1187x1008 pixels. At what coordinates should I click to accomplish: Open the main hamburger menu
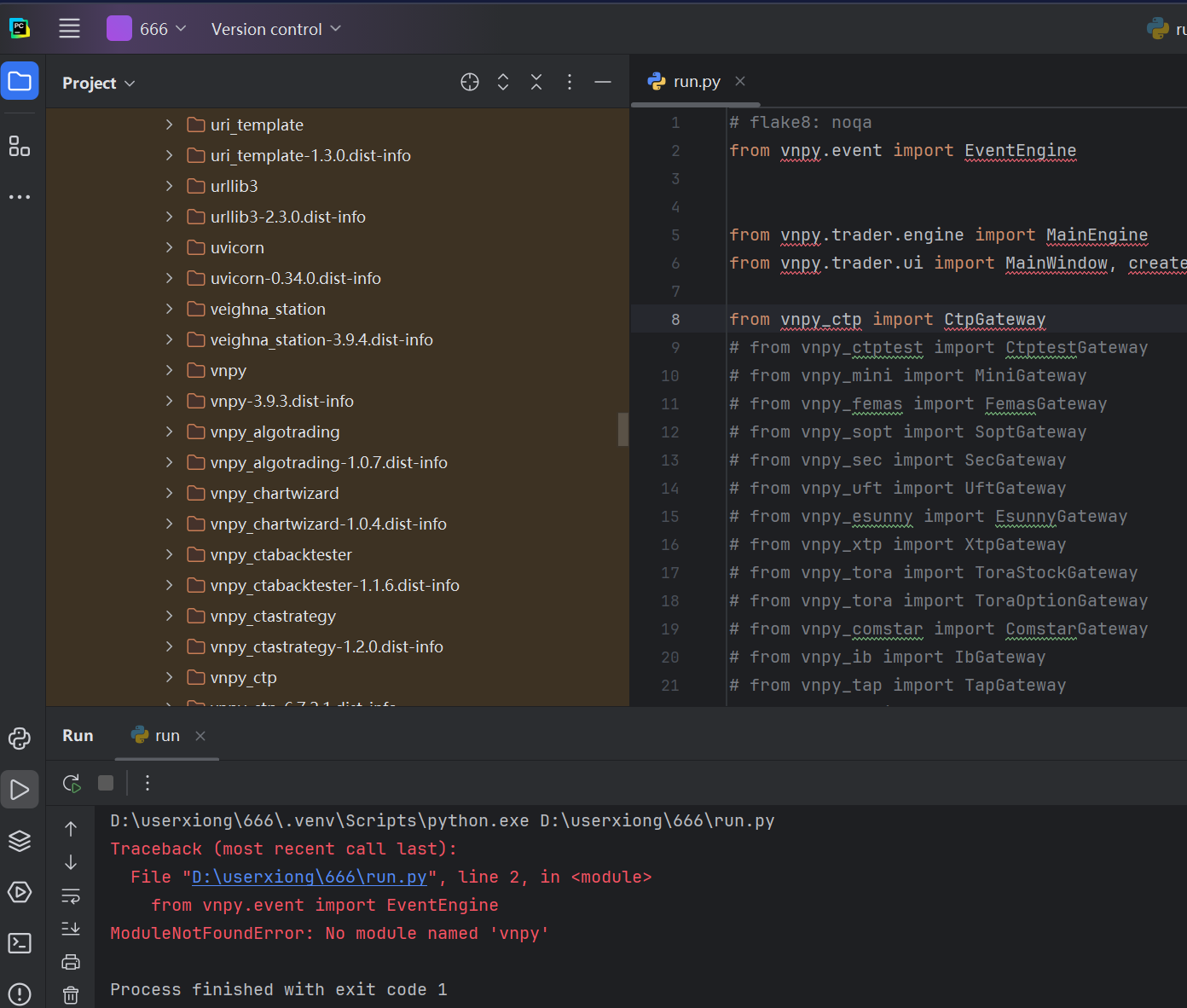tap(69, 28)
